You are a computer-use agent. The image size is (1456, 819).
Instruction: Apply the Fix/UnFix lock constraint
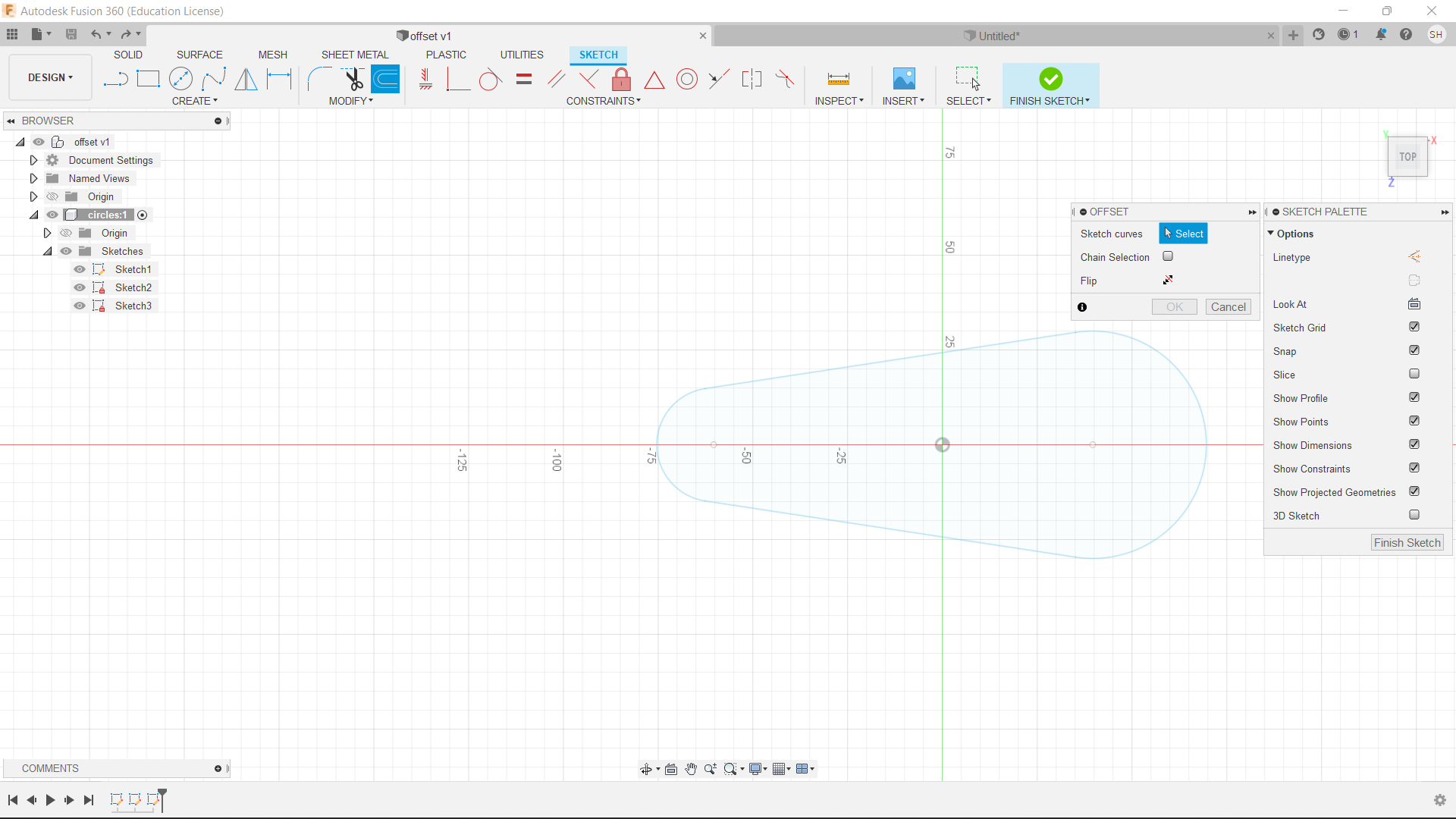(621, 79)
